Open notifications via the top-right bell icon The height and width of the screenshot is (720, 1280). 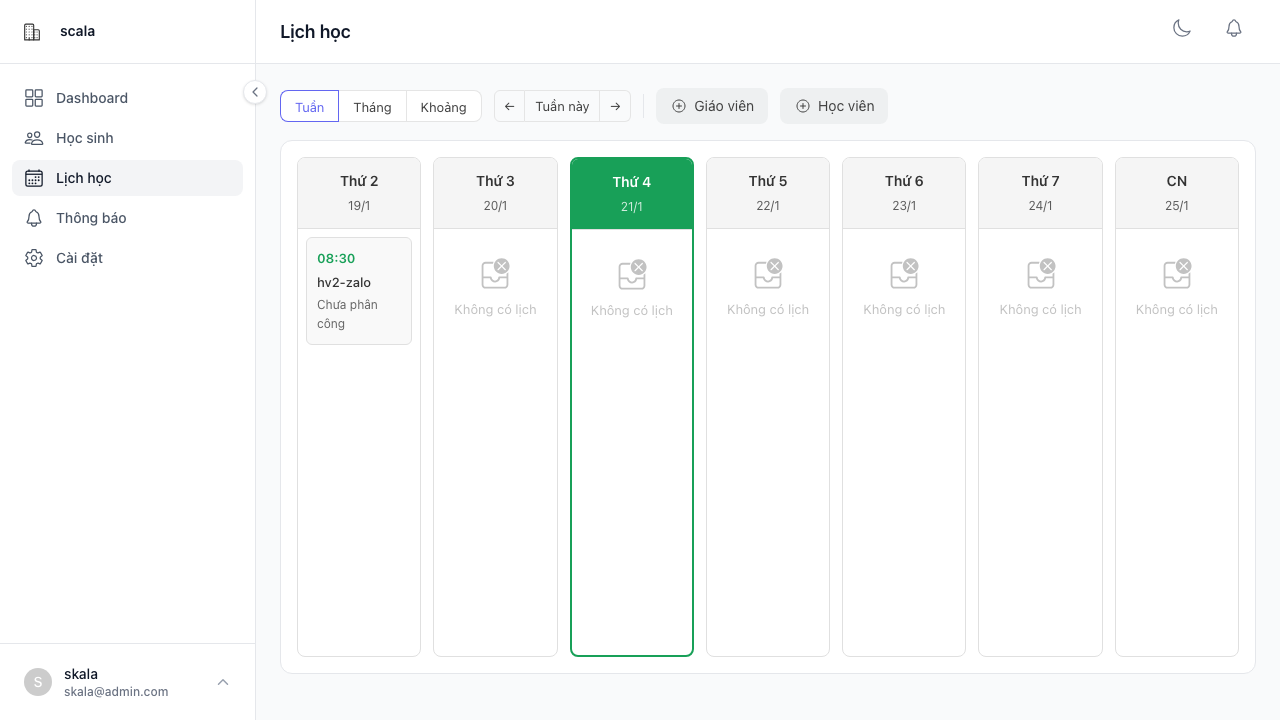point(1234,29)
